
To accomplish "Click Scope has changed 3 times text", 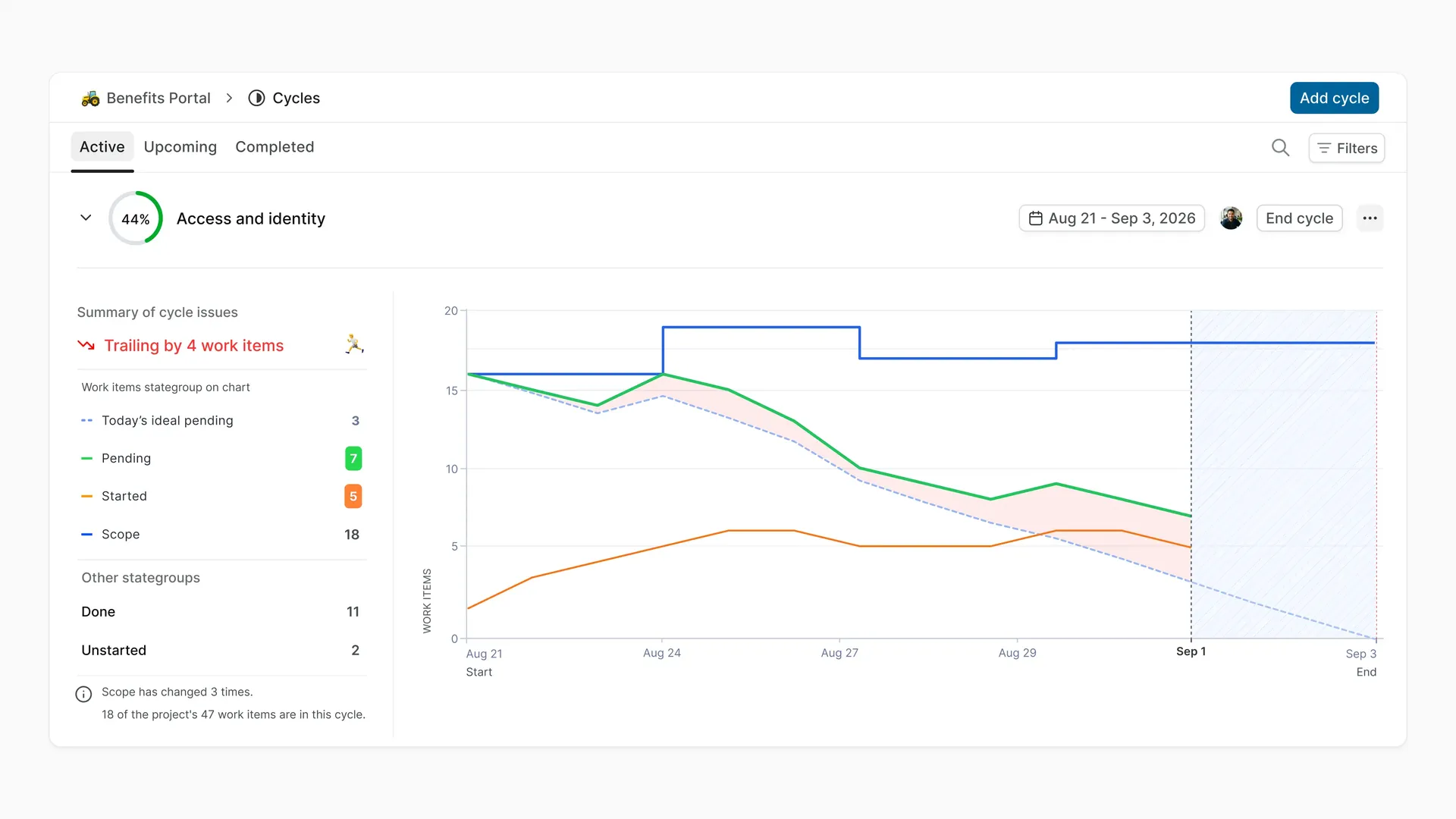I will point(177,692).
